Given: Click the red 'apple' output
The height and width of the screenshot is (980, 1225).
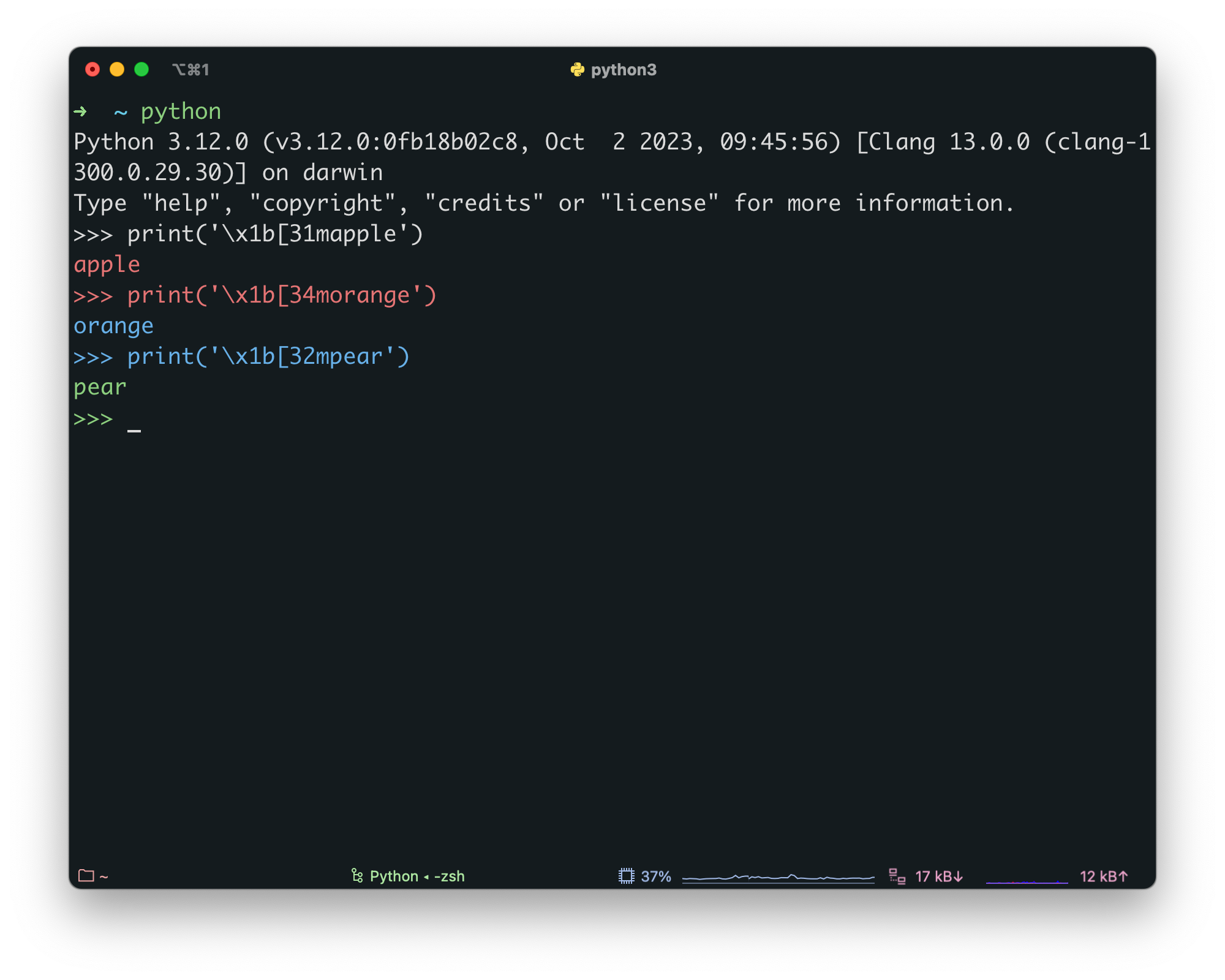Looking at the screenshot, I should [x=107, y=265].
